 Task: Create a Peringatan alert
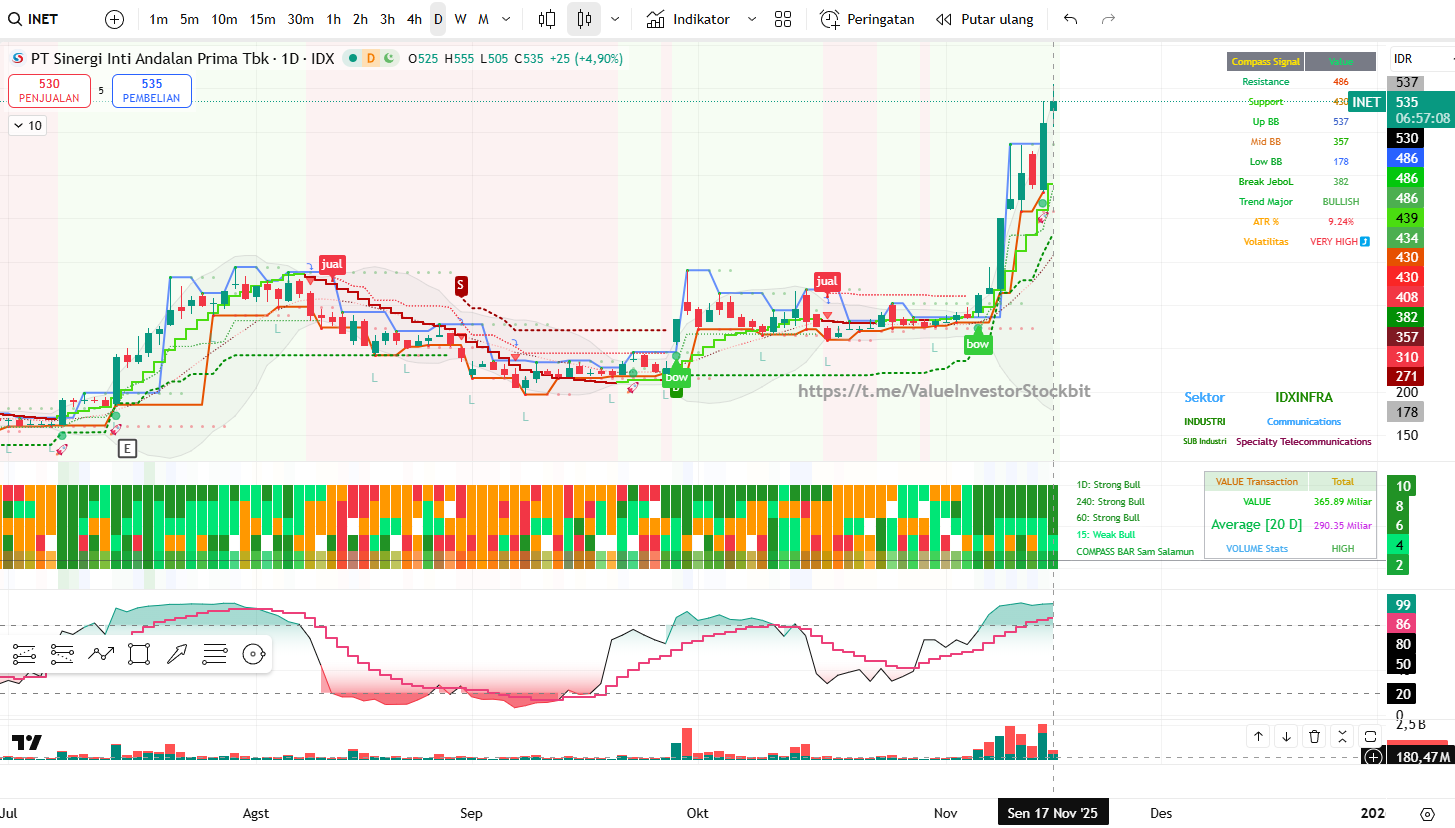click(867, 19)
